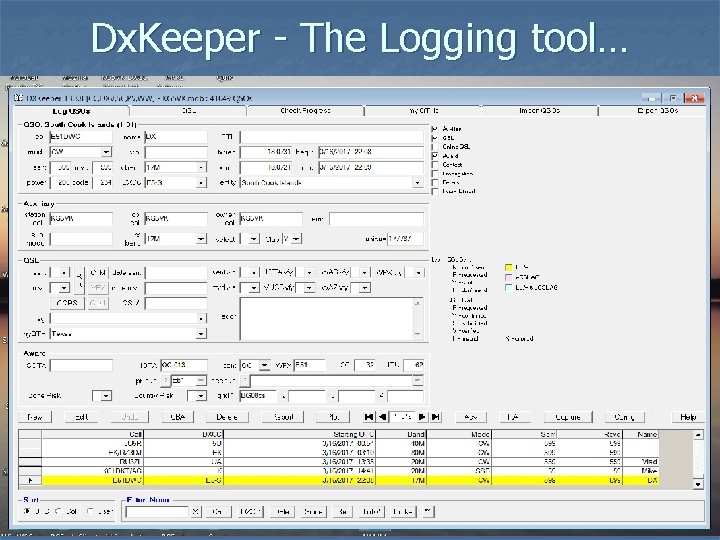The width and height of the screenshot is (720, 540).
Task: Select the User sort radio button
Action: point(90,511)
